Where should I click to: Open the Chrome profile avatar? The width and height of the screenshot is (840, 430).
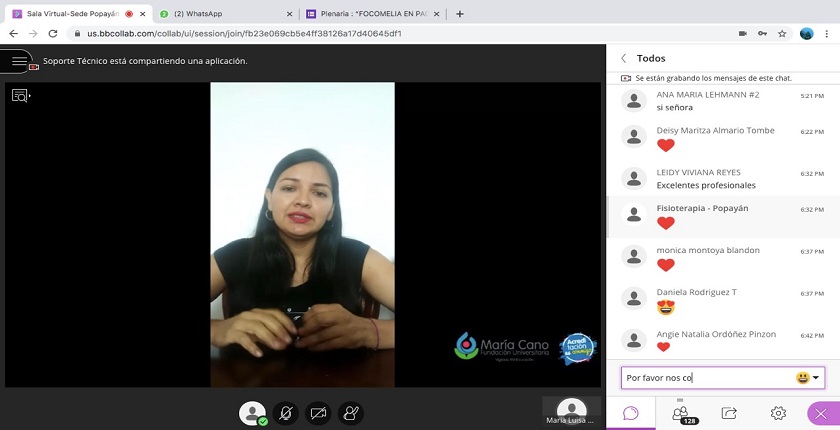click(x=806, y=33)
